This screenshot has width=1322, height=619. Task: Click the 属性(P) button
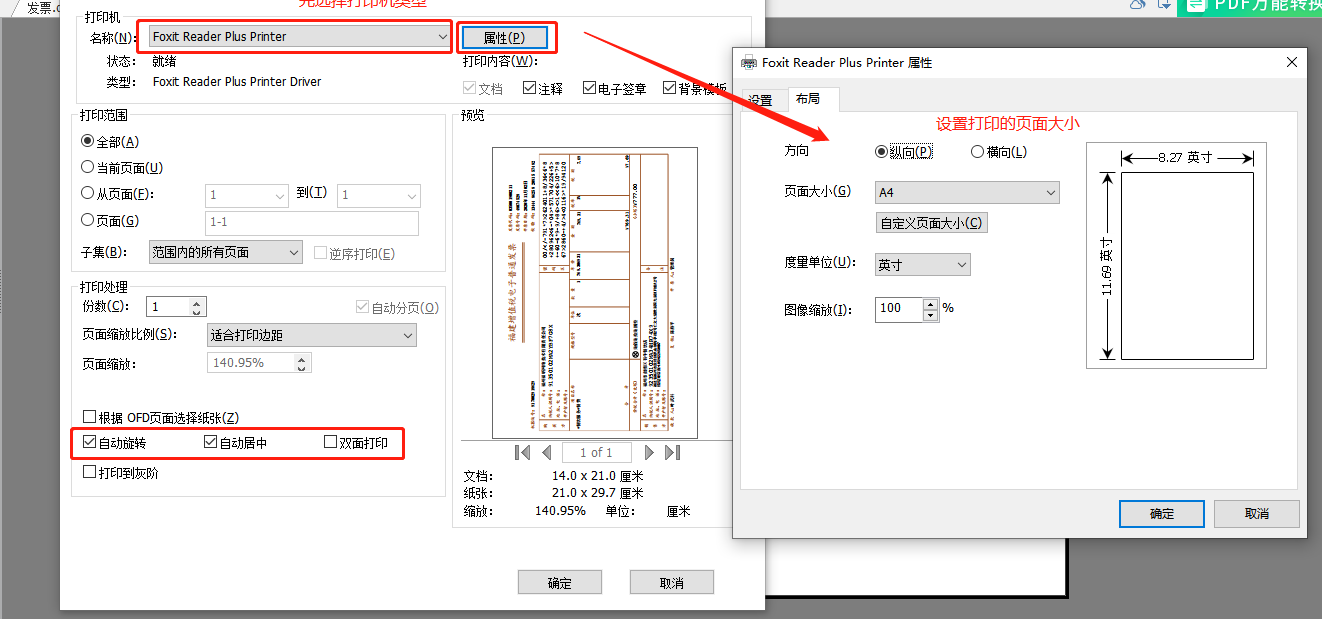click(x=506, y=36)
